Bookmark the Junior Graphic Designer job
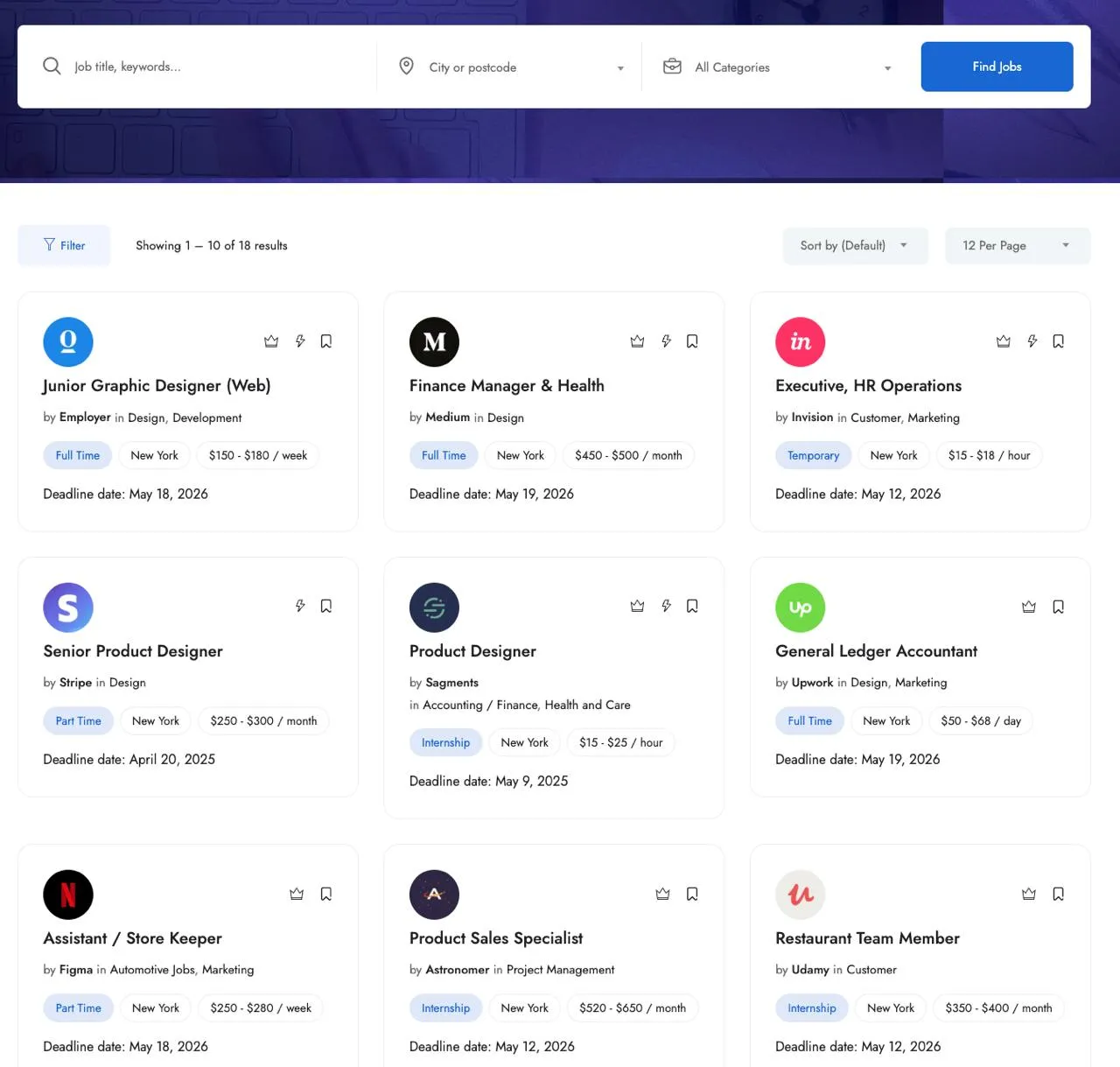This screenshot has height=1067, width=1120. tap(325, 341)
